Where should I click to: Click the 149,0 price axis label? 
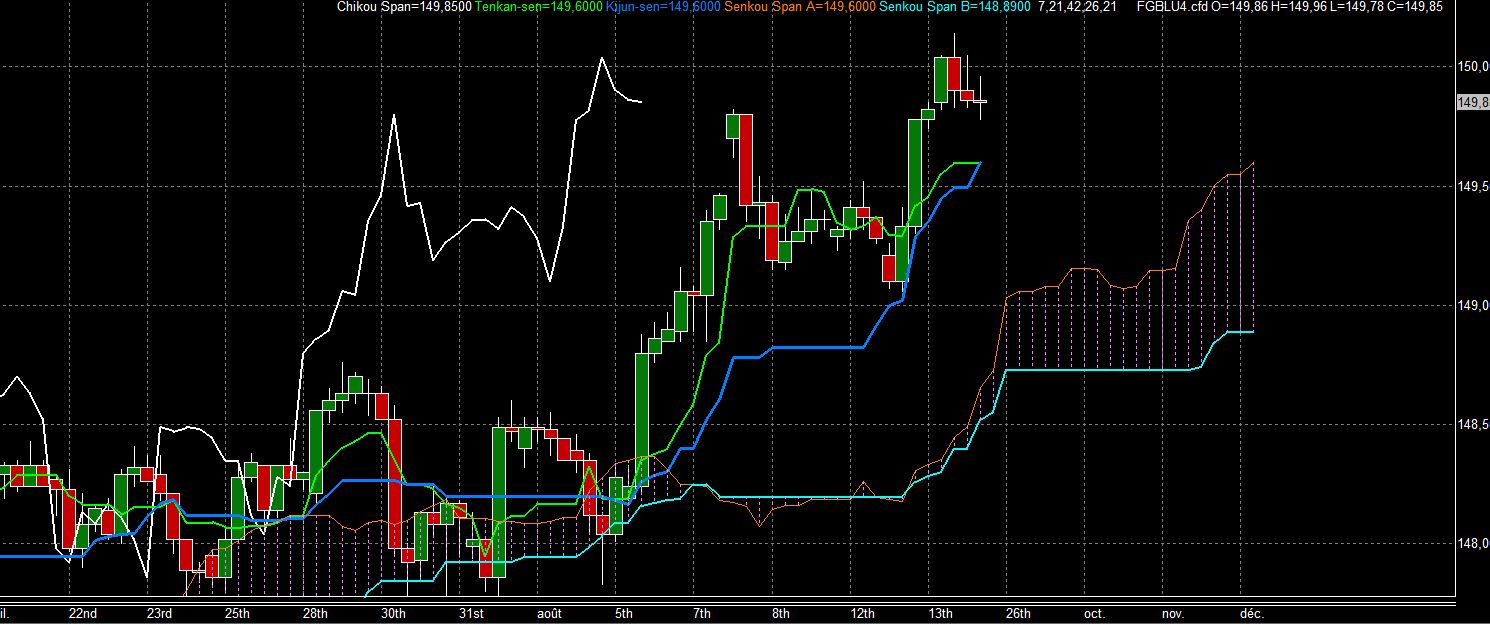1472,305
